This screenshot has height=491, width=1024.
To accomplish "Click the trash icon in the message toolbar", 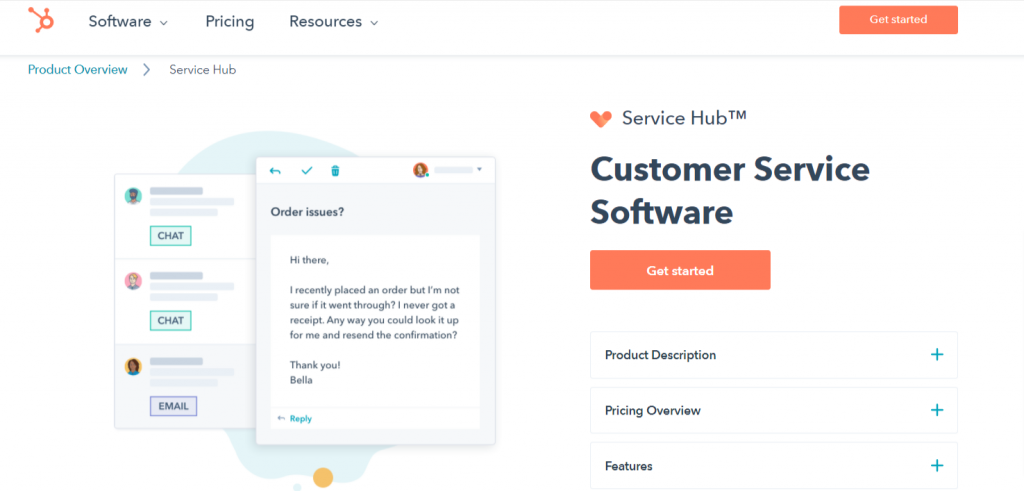I will [x=336, y=171].
